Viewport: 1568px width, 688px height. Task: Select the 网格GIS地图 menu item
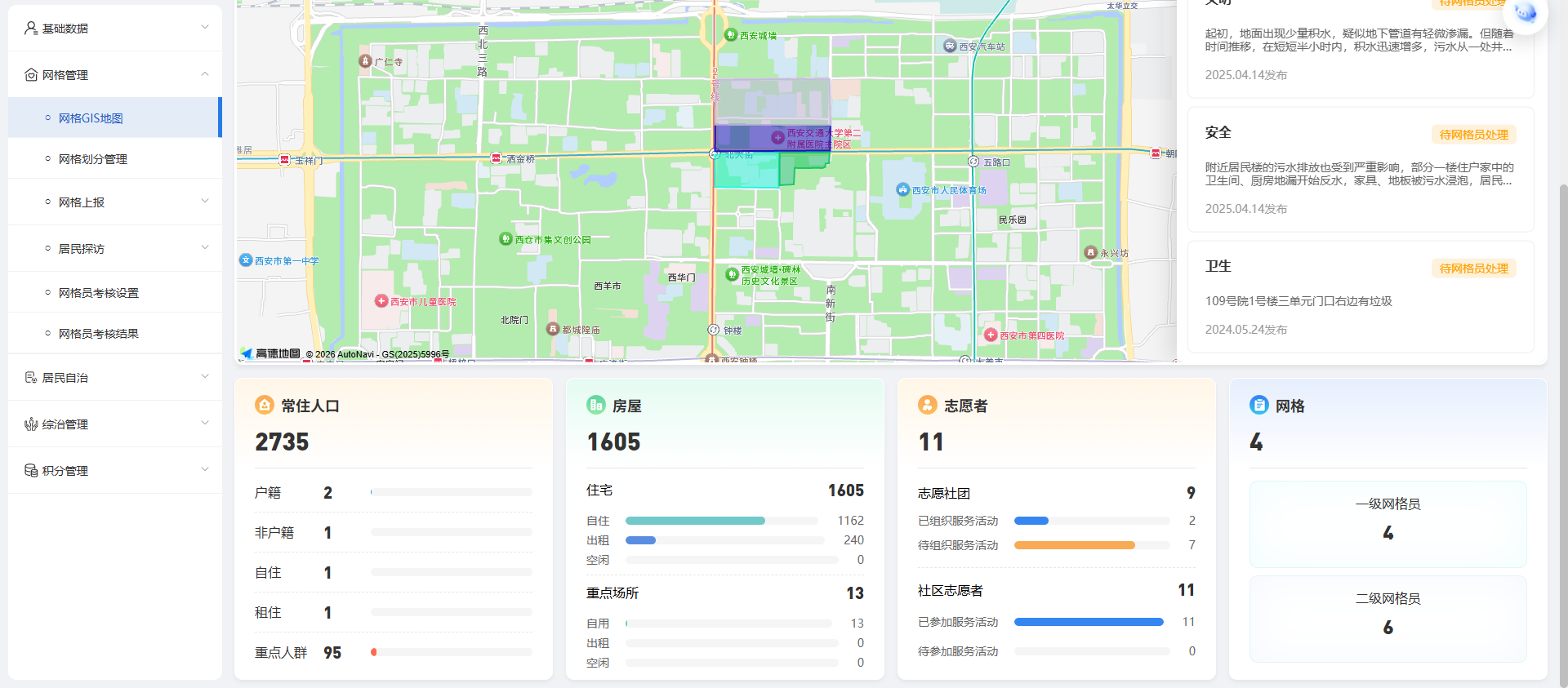pyautogui.click(x=114, y=118)
